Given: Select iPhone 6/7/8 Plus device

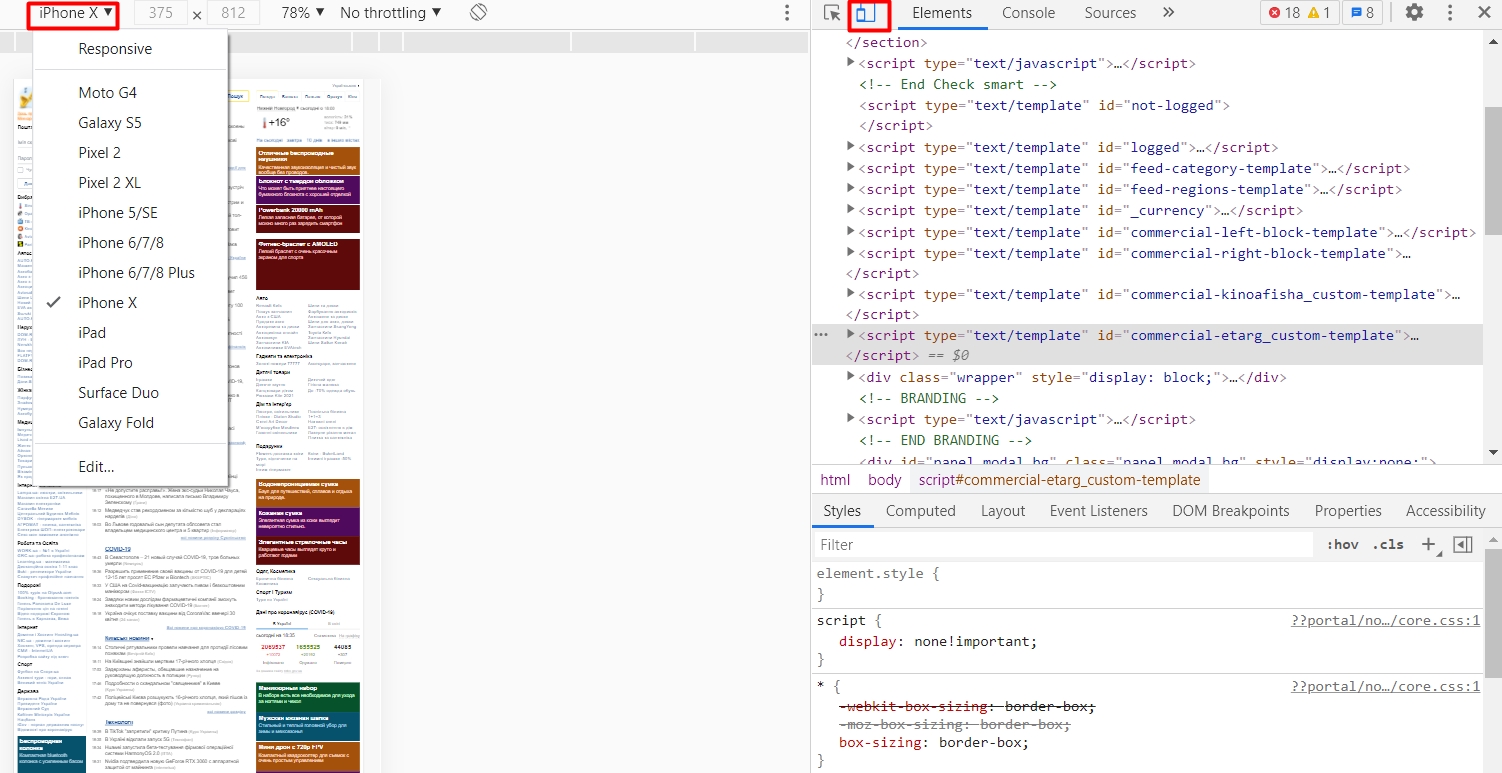Looking at the screenshot, I should (137, 273).
